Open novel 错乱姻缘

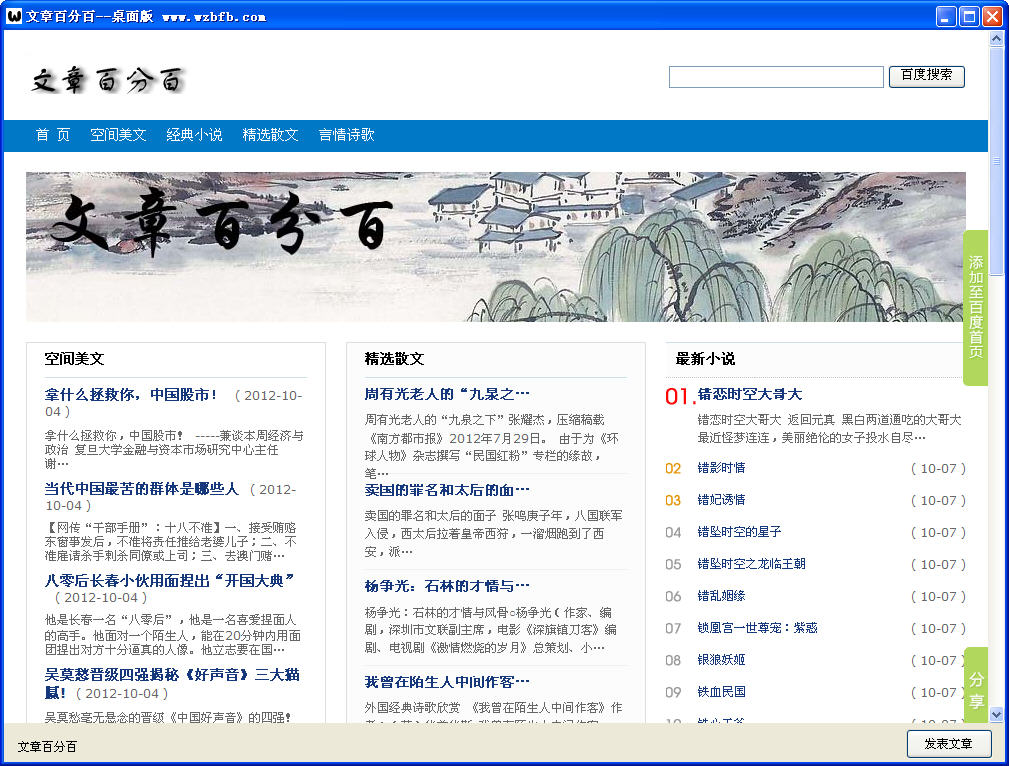(x=721, y=596)
